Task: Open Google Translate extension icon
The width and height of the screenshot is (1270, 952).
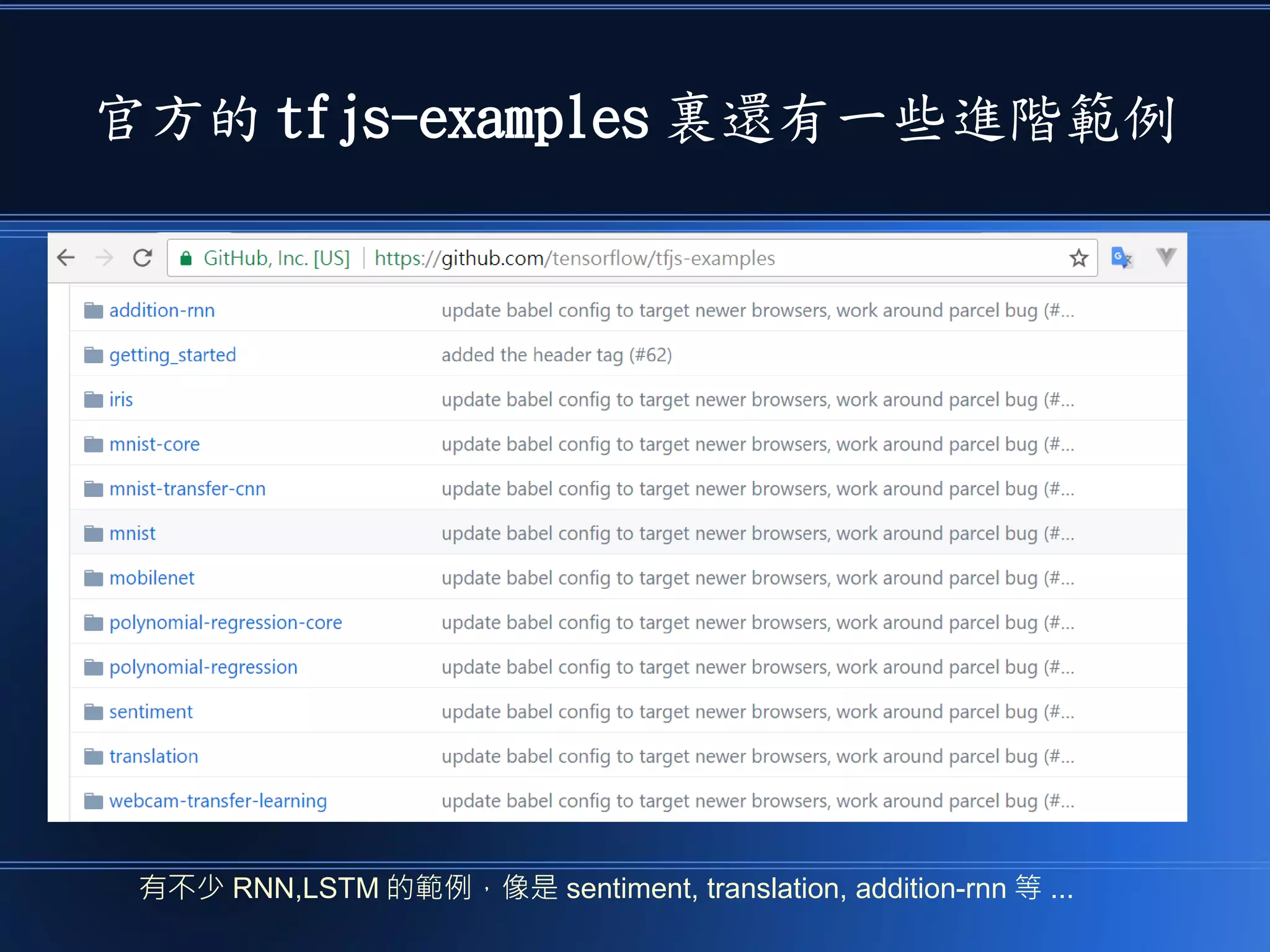Action: [1122, 257]
